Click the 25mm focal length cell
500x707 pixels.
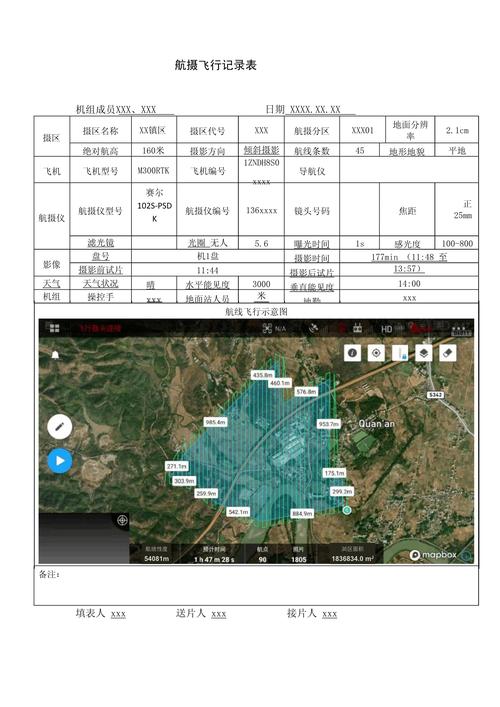pos(457,210)
